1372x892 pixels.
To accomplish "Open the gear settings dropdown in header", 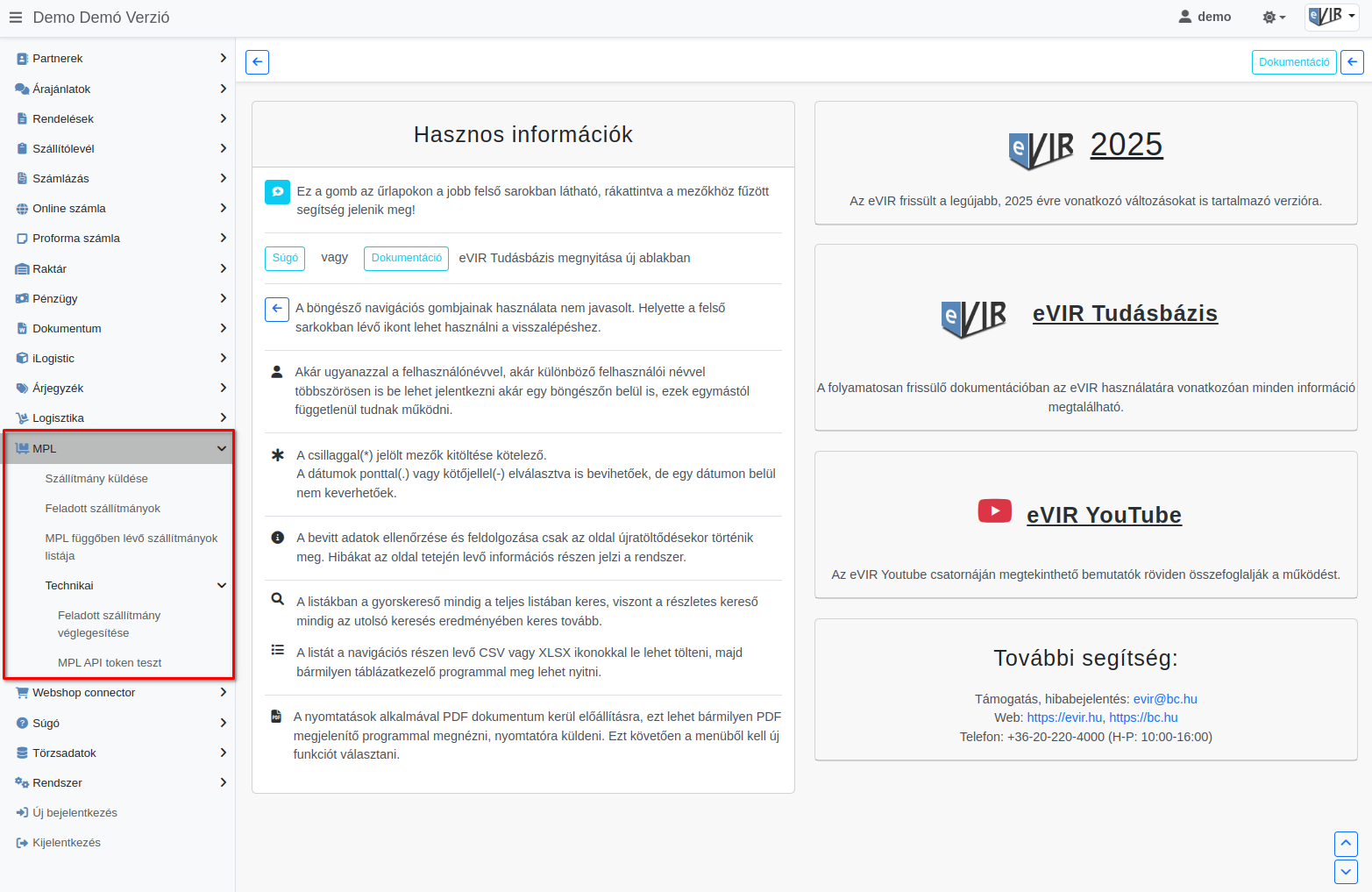I will point(1274,18).
